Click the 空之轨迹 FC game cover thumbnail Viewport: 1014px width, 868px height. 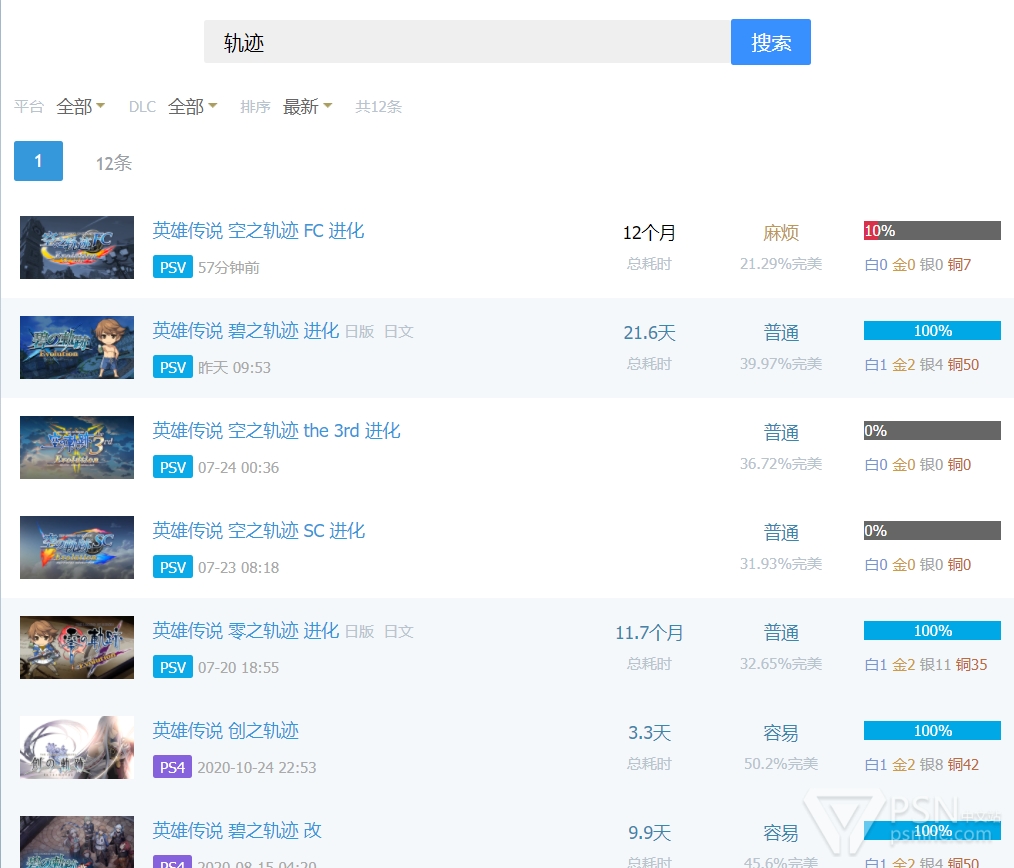point(77,247)
